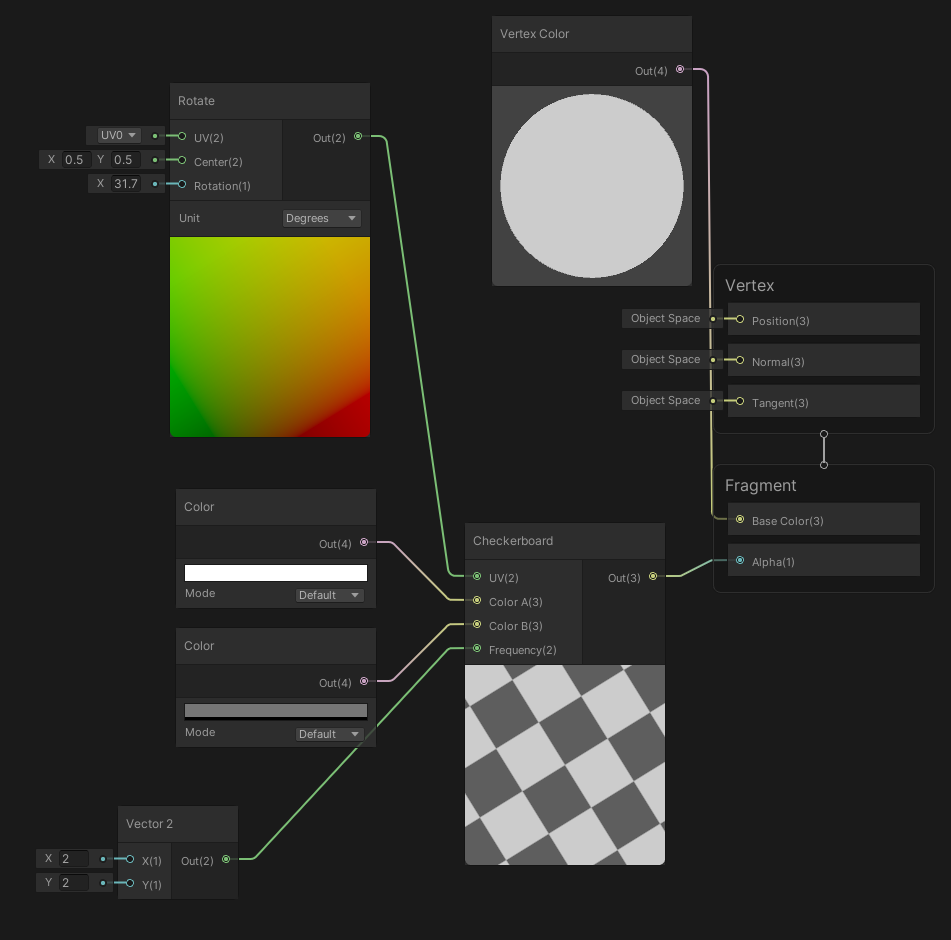Select the Fragment block heading
This screenshot has width=951, height=940.
pyautogui.click(x=761, y=486)
